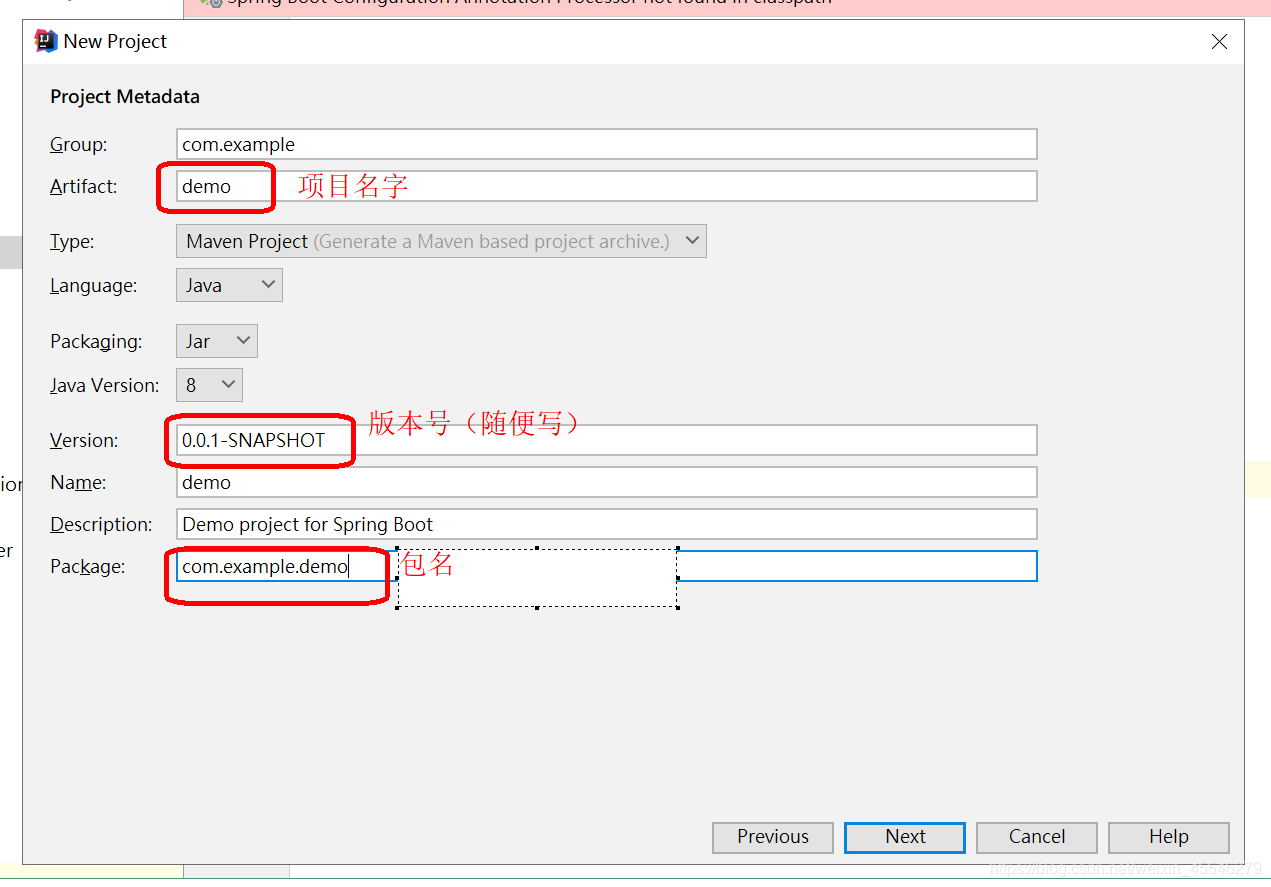Screen dimensions: 1271x887
Task: Select the Name field containing demo
Action: tap(606, 482)
